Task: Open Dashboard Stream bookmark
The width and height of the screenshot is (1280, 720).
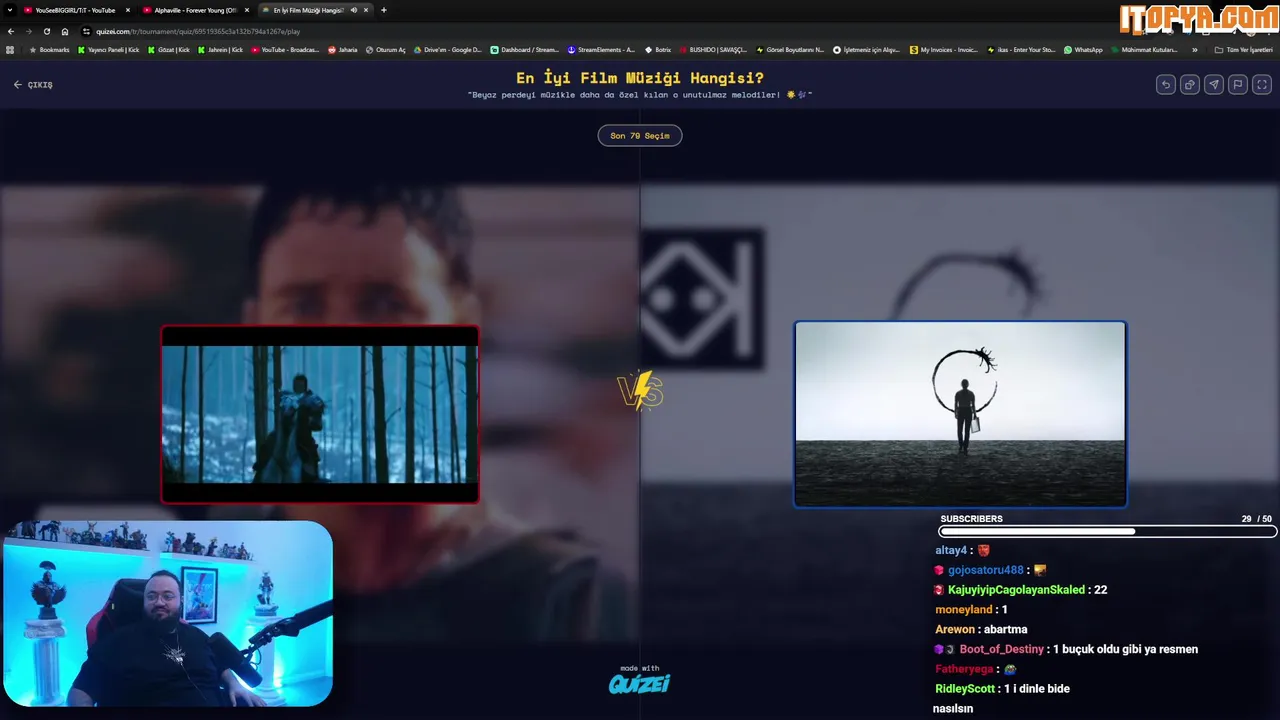Action: tap(525, 49)
